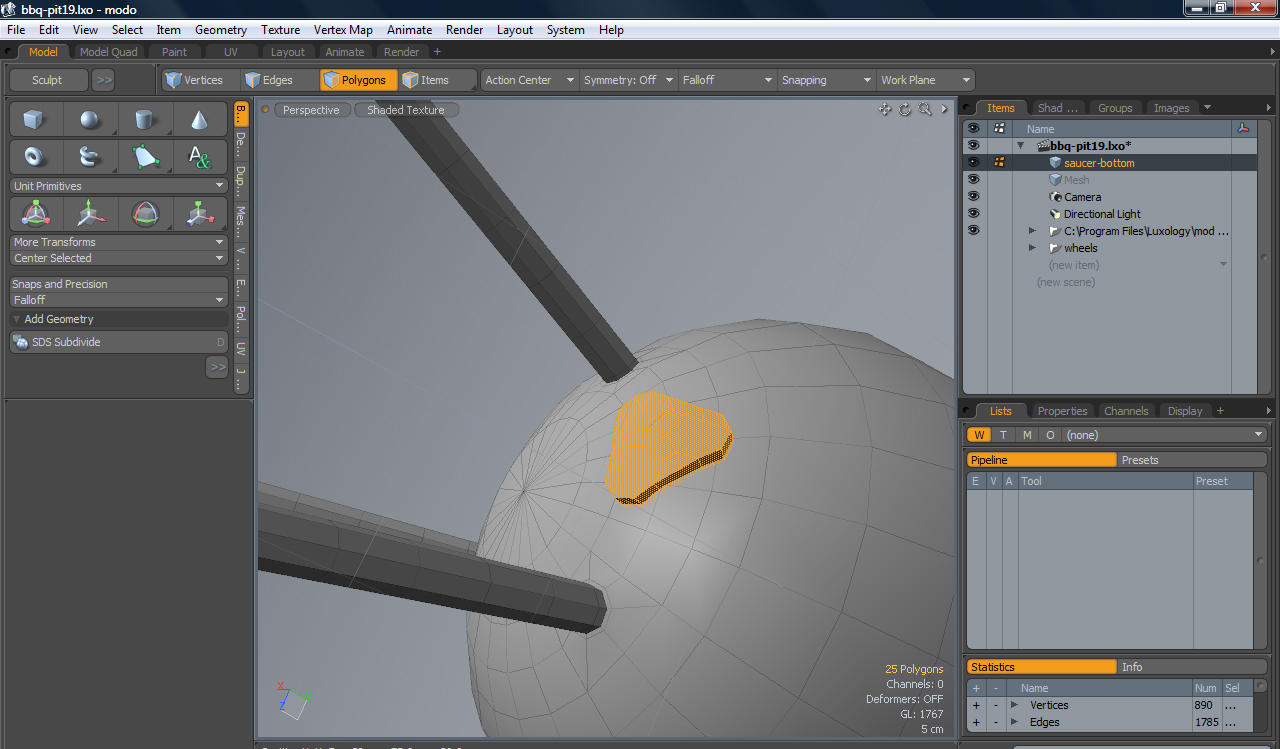1280x749 pixels.
Task: Expand the wheels folder
Action: (1032, 248)
